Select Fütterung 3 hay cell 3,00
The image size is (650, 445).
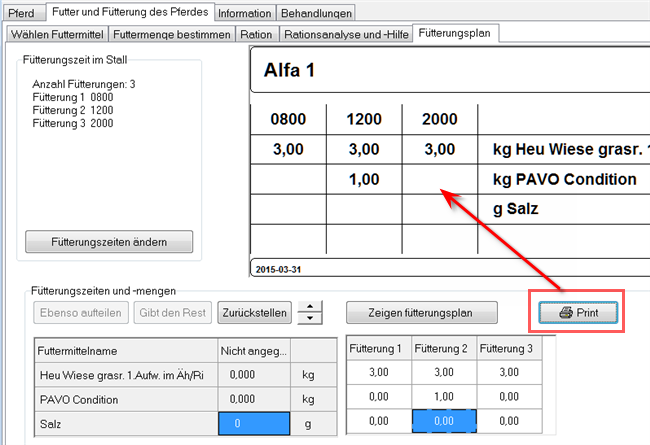click(x=509, y=372)
